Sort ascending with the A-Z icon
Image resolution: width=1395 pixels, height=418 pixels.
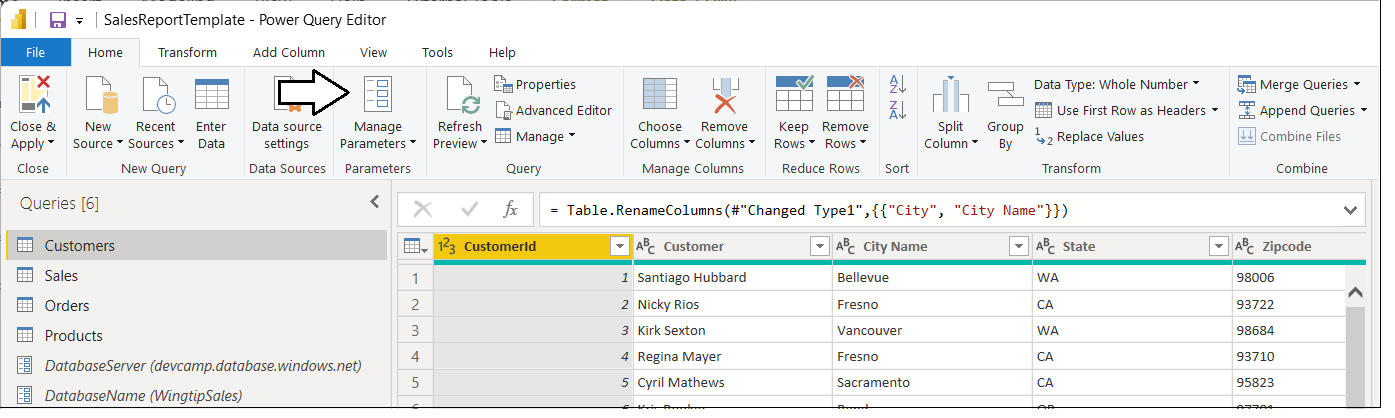[897, 85]
